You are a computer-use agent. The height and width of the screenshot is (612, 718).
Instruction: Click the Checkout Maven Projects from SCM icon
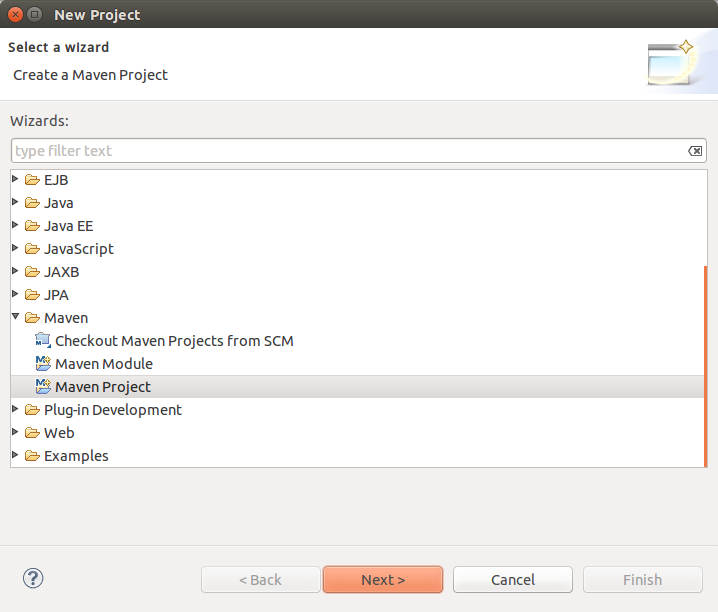[x=43, y=341]
